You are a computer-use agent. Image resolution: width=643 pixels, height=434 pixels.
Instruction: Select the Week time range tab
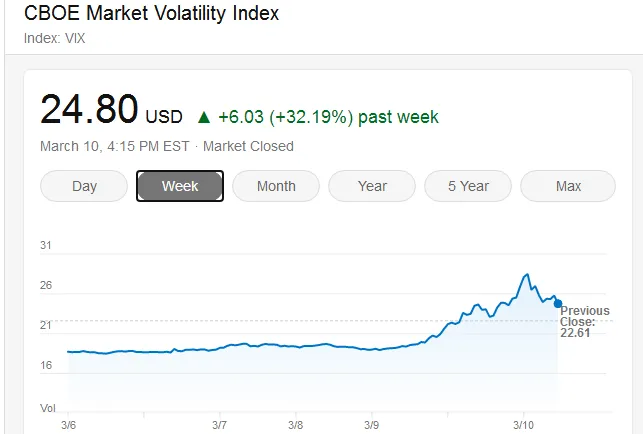click(x=180, y=186)
